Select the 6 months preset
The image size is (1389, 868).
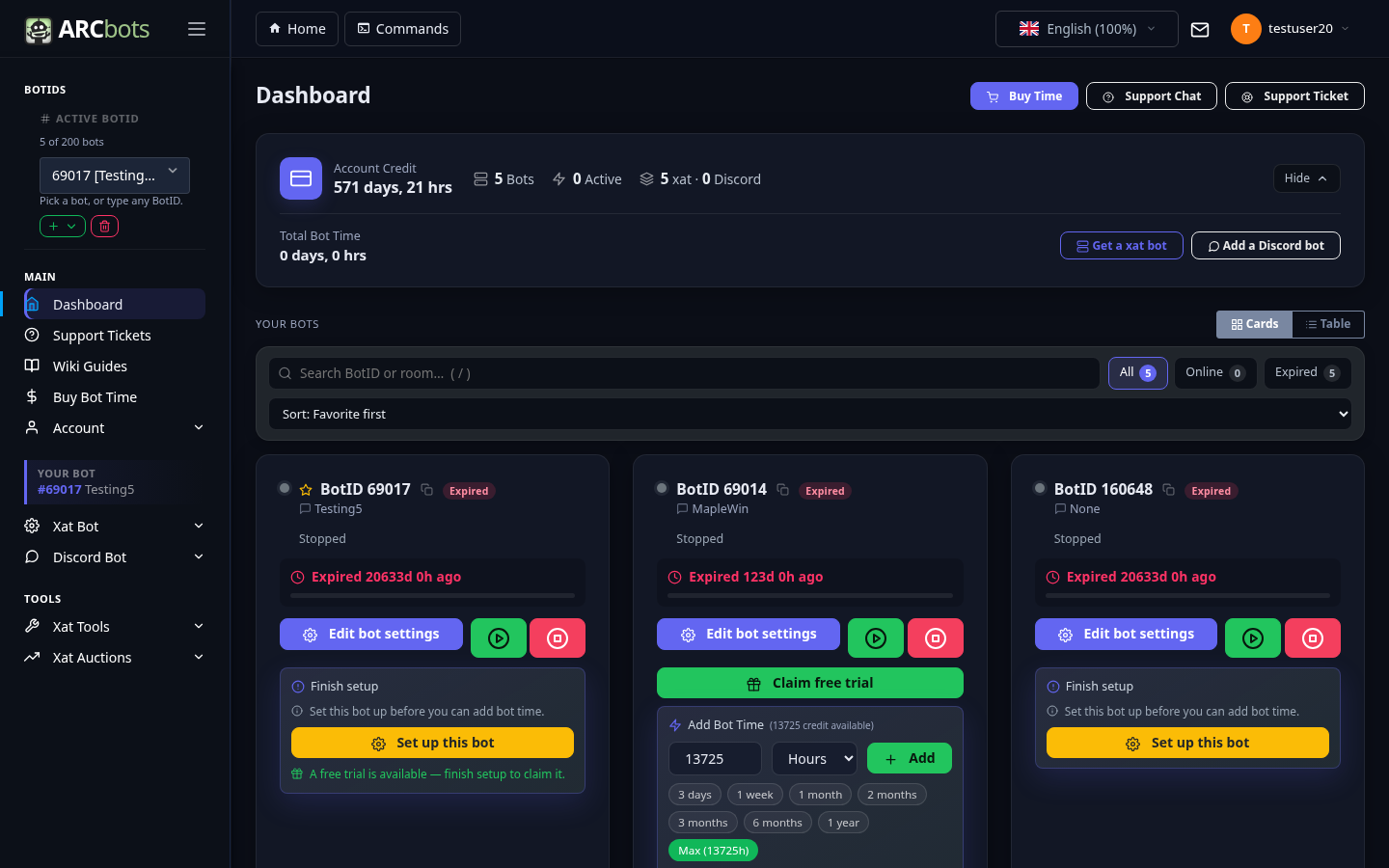(x=777, y=823)
